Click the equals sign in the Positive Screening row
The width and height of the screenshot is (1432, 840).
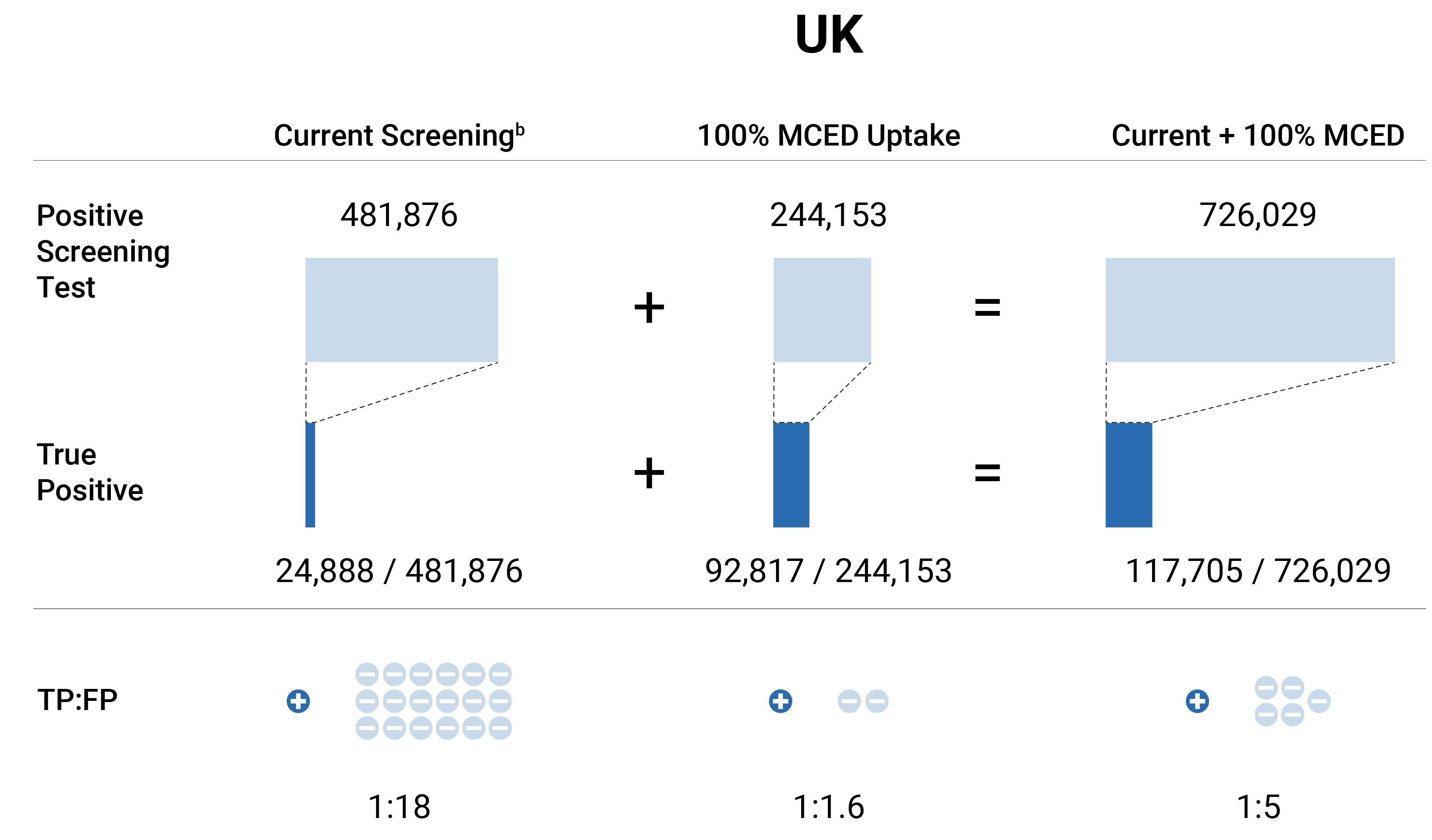pyautogui.click(x=987, y=308)
